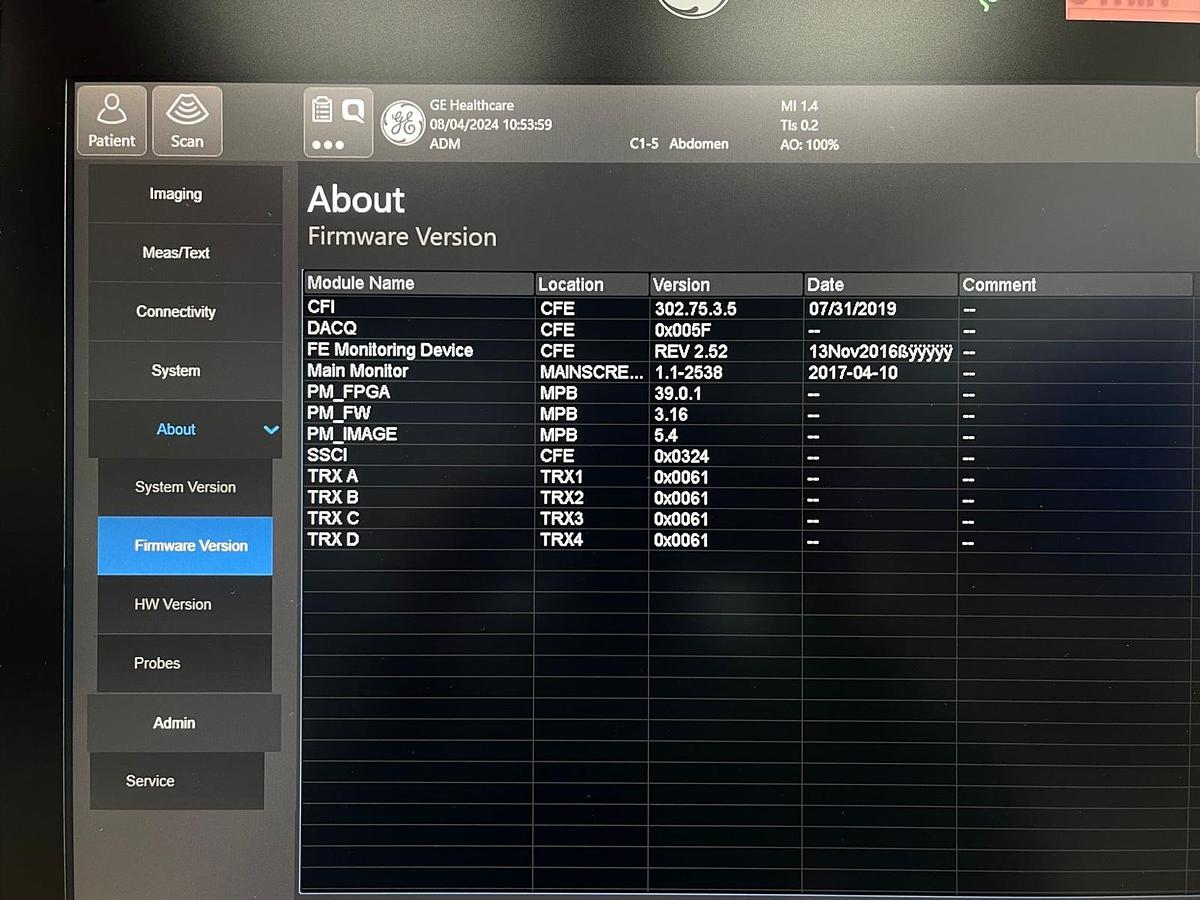Open the Admin section
The image size is (1200, 900).
(x=173, y=723)
